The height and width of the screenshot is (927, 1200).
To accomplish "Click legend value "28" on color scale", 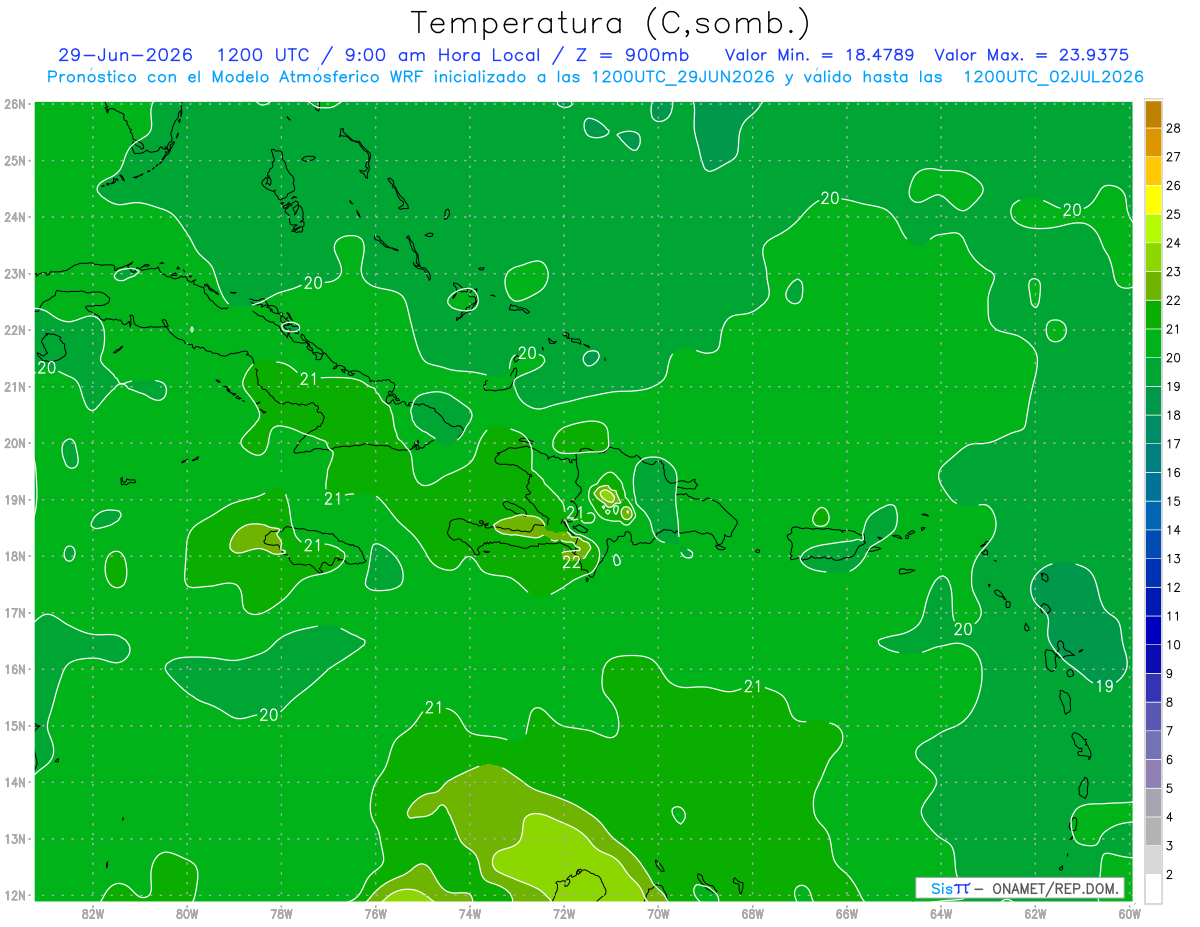I will pyautogui.click(x=1173, y=128).
